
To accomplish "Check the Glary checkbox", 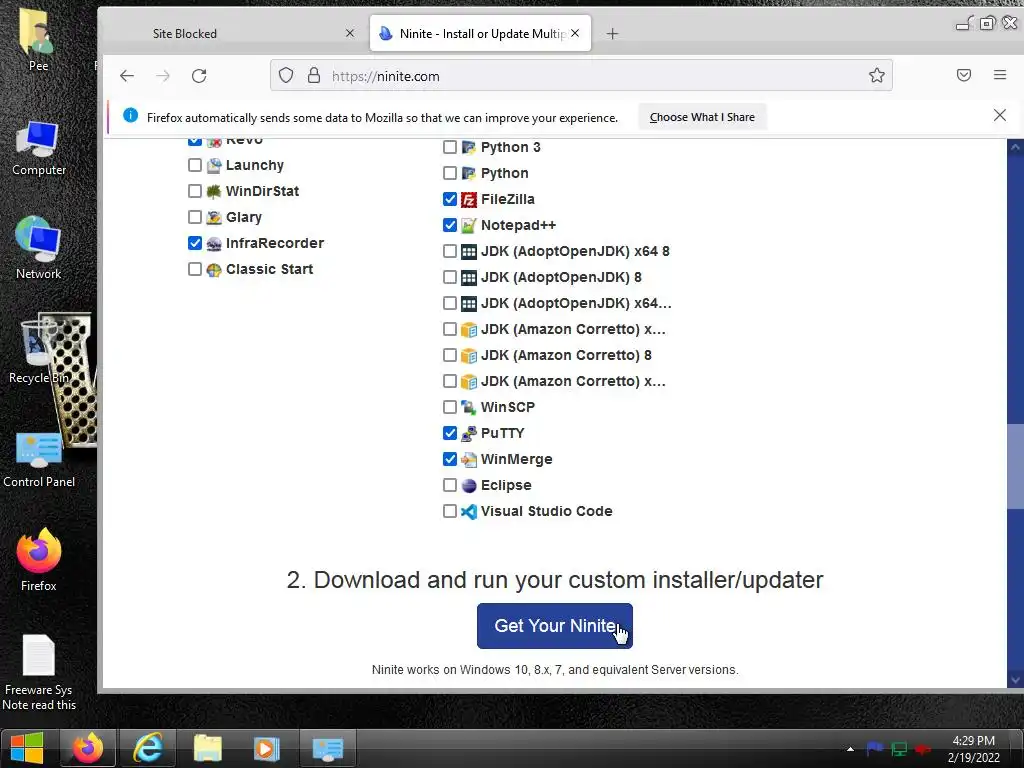I will (x=195, y=217).
